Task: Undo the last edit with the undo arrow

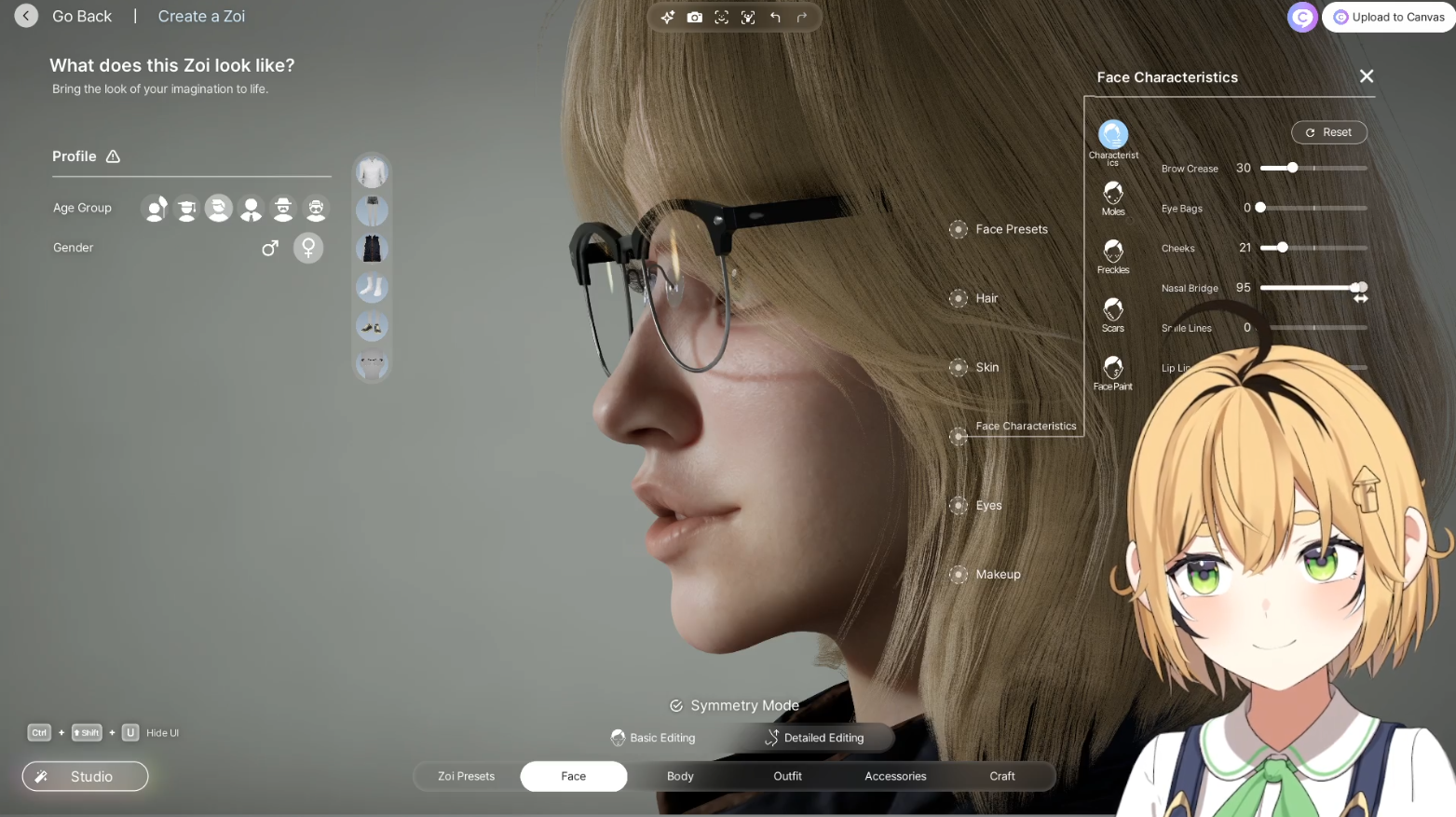Action: [775, 17]
